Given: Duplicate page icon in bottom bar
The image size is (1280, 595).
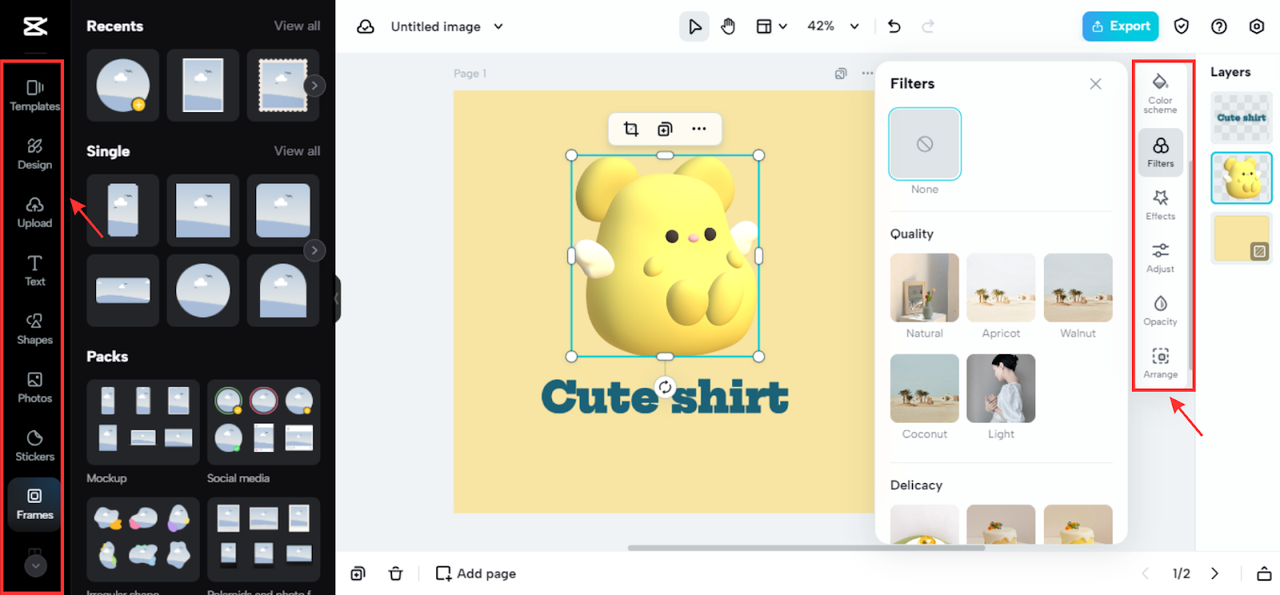Looking at the screenshot, I should (x=358, y=573).
